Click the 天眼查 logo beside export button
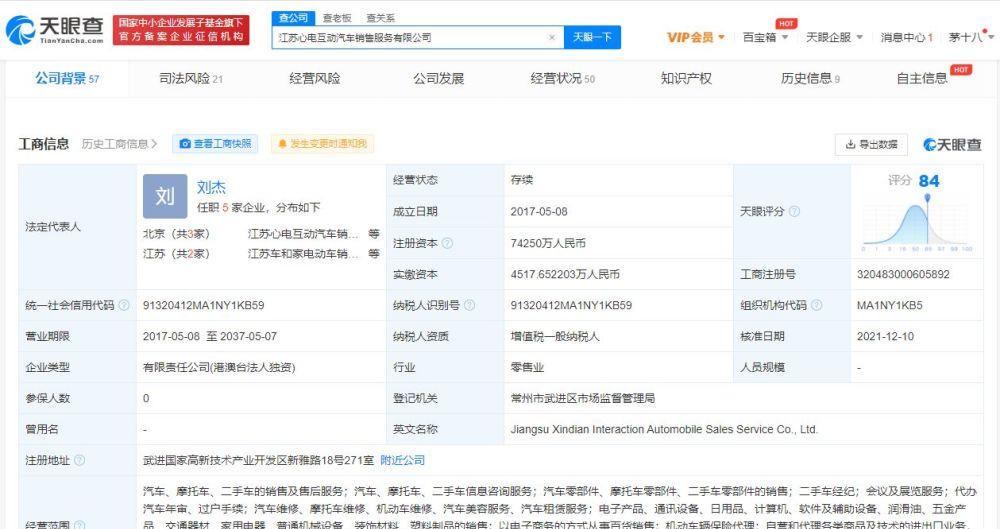The height and width of the screenshot is (529, 1000). point(952,145)
